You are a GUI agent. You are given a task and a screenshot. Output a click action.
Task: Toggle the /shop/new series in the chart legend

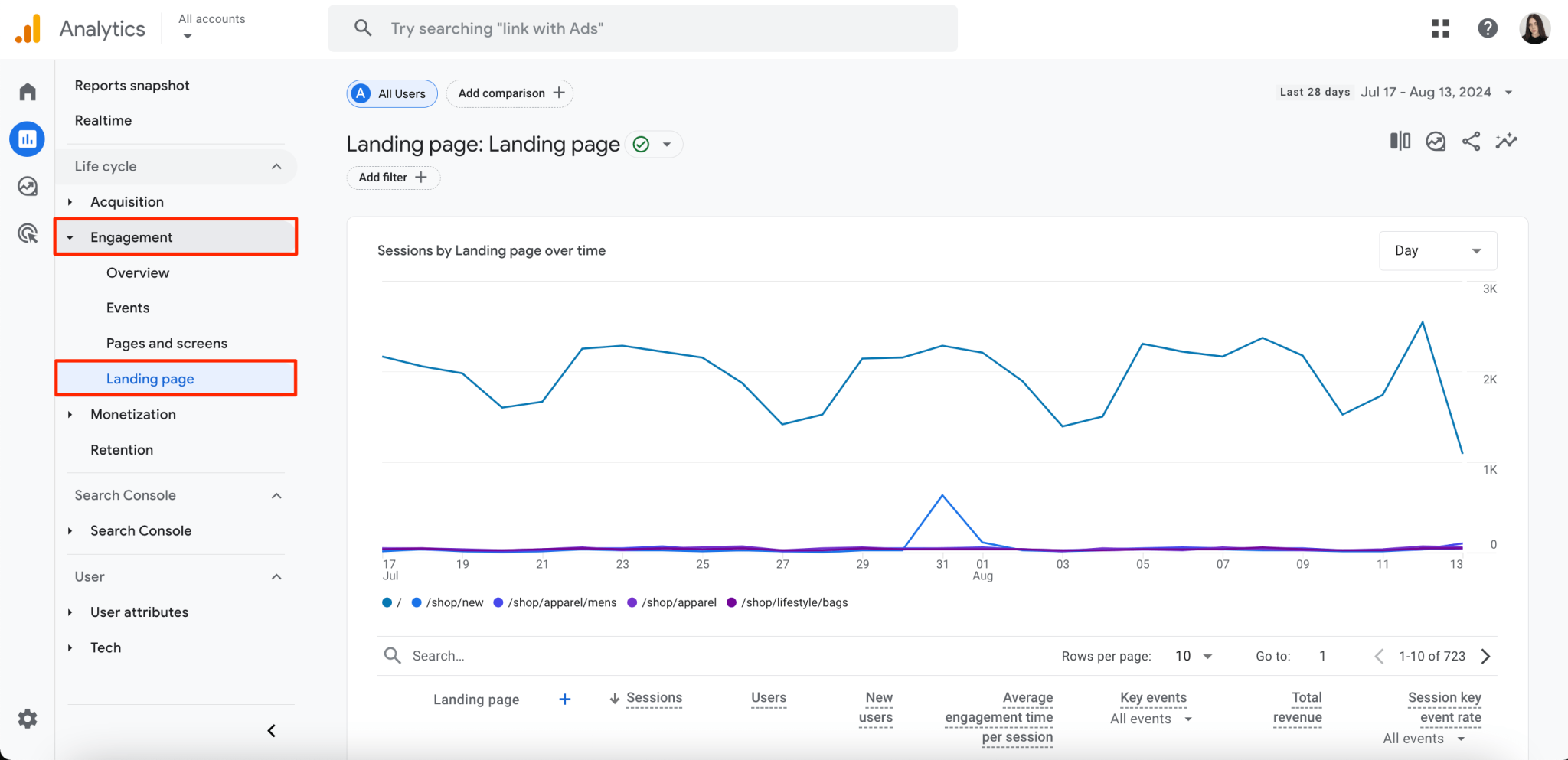[446, 602]
